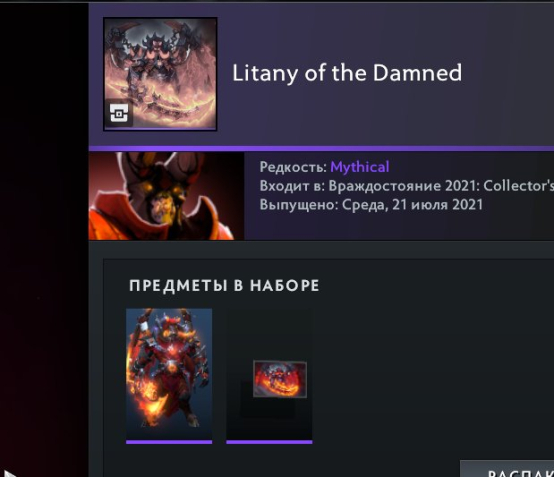Select the loading screen item card
Screen dimensions: 554x477
point(269,374)
